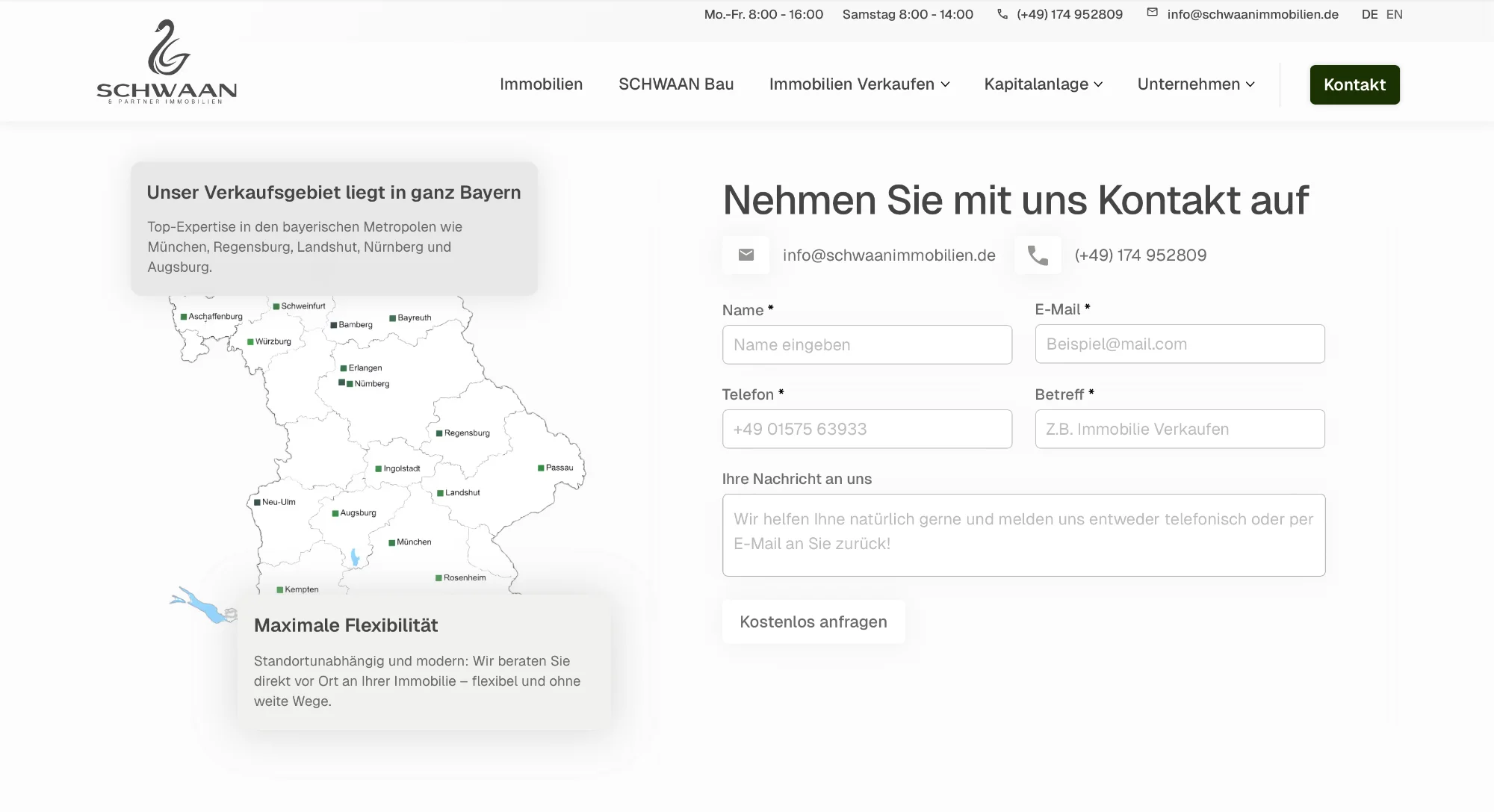Open the Kapitalanlage dropdown menu
This screenshot has height=812, width=1494.
1043,84
